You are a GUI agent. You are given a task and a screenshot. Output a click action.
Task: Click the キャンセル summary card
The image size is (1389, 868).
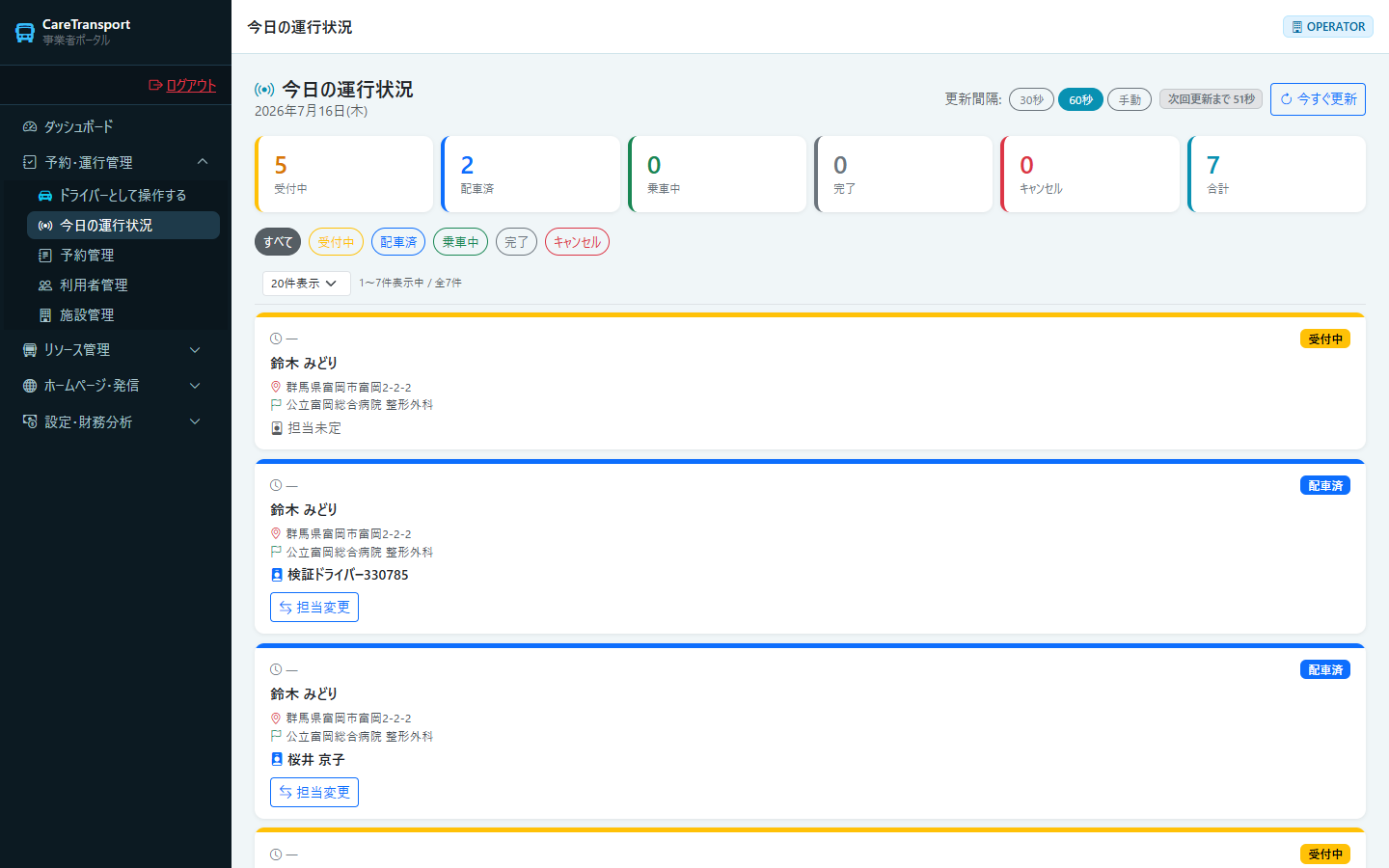point(1090,174)
